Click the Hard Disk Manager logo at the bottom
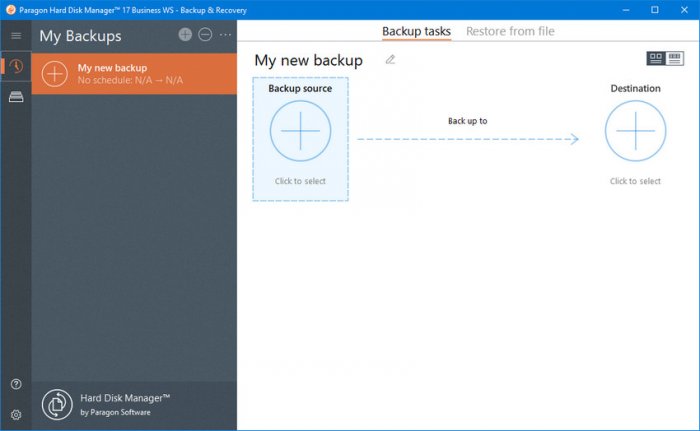The image size is (700, 431). [57, 404]
